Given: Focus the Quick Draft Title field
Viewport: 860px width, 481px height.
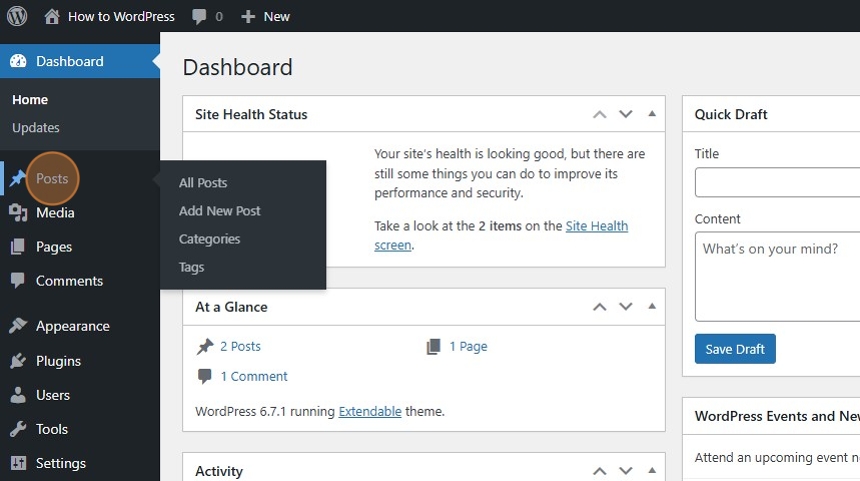Looking at the screenshot, I should click(777, 182).
